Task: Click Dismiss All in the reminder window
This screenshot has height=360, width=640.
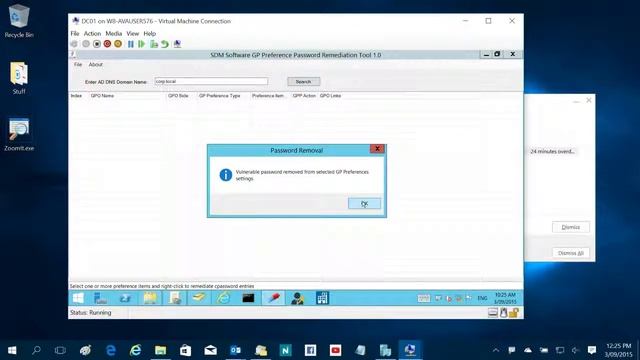Action: [571, 253]
